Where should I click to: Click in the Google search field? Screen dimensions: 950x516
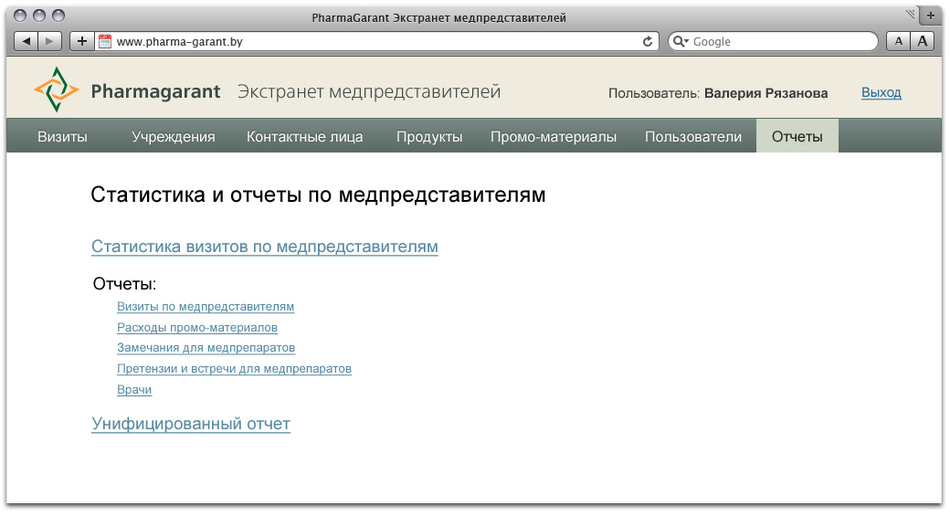pyautogui.click(x=780, y=42)
